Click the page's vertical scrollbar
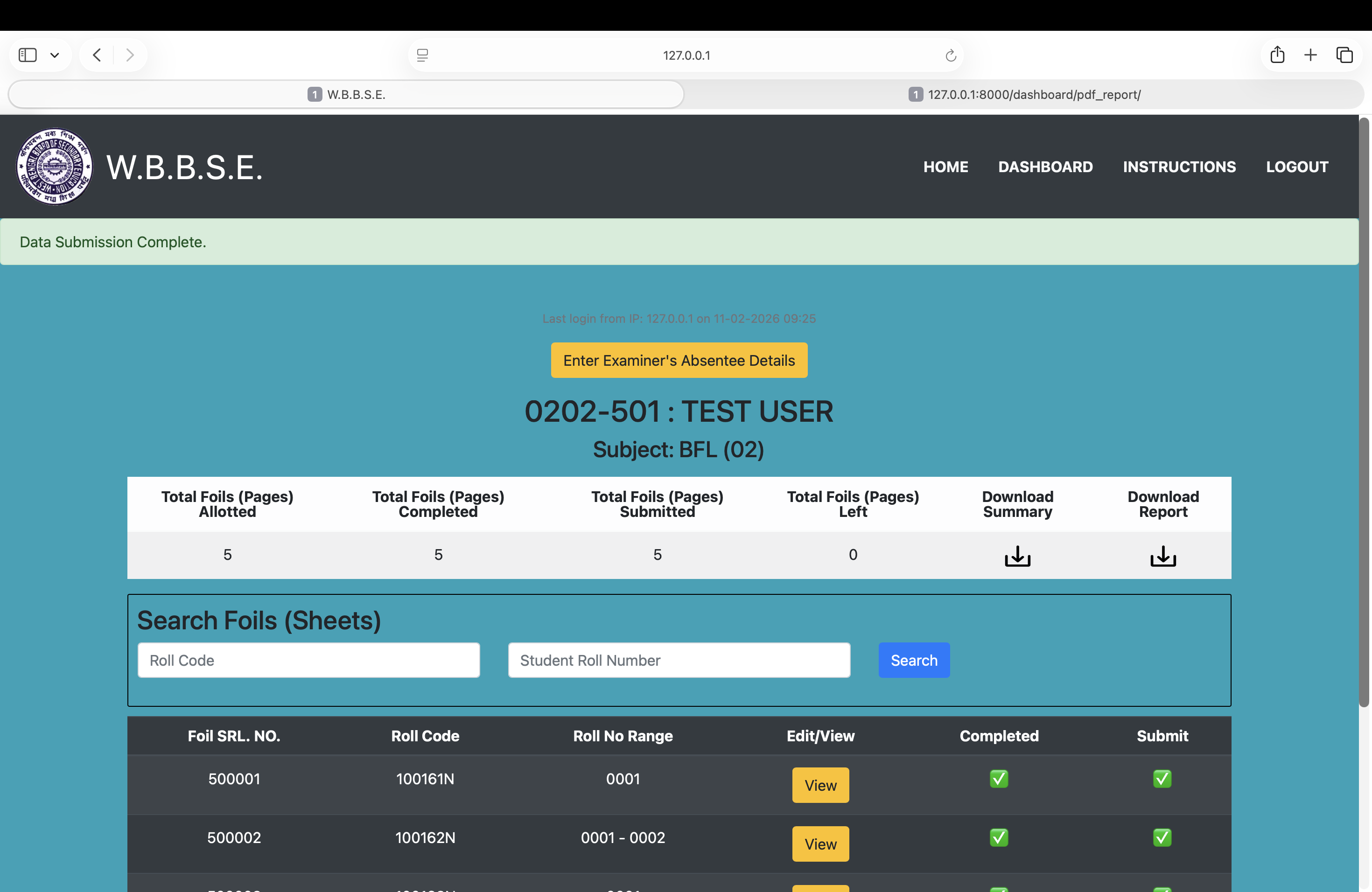Image resolution: width=1372 pixels, height=892 pixels. [x=1363, y=412]
